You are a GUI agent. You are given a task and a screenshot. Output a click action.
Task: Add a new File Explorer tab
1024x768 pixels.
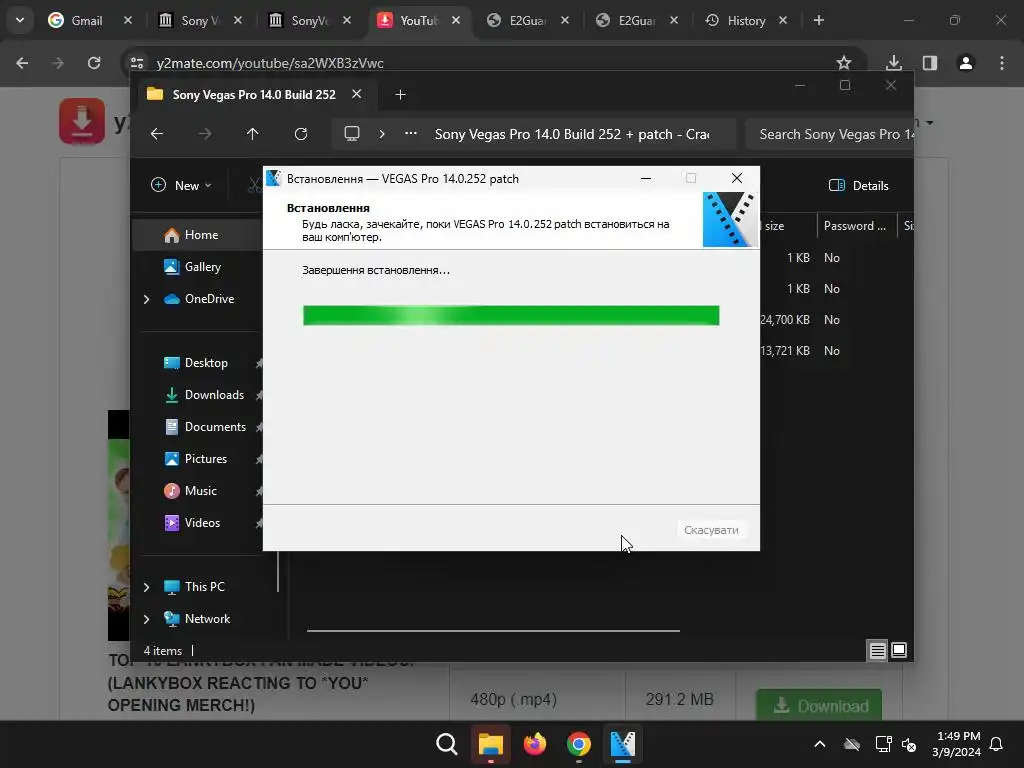(400, 95)
